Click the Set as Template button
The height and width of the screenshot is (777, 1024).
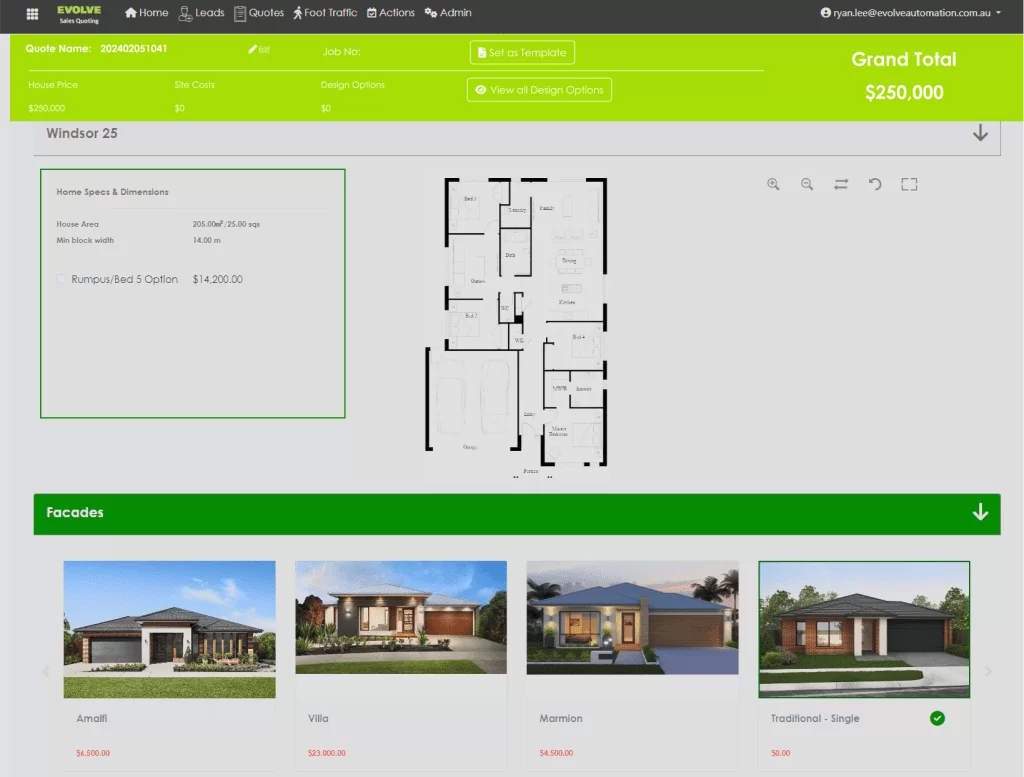(x=522, y=52)
